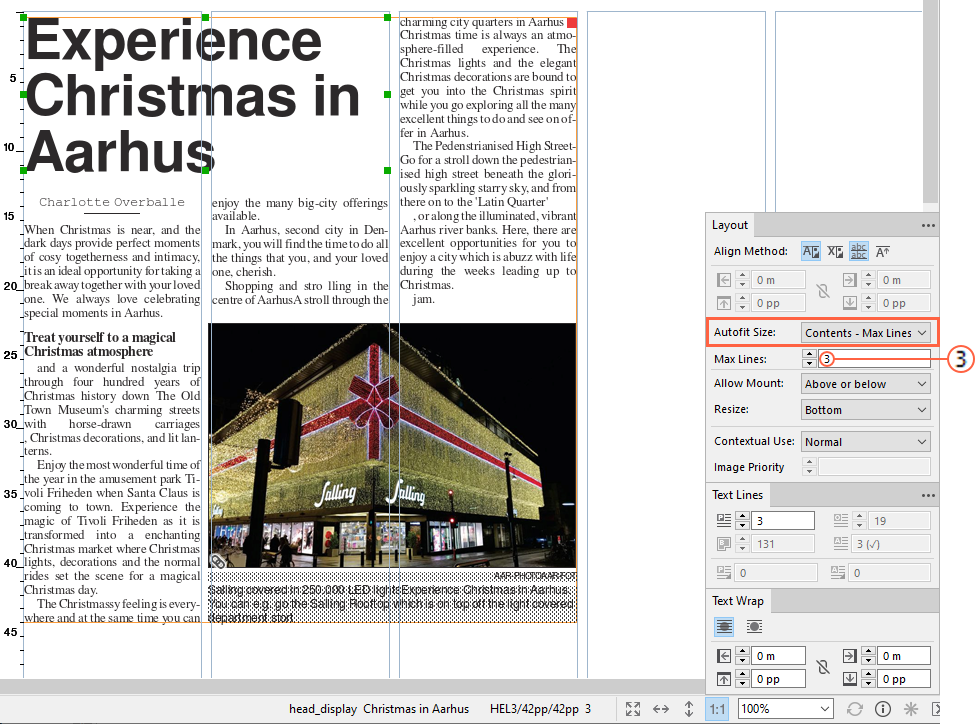Click the fit width horizontal arrows icon
Image resolution: width=975 pixels, height=724 pixels.
[661, 709]
